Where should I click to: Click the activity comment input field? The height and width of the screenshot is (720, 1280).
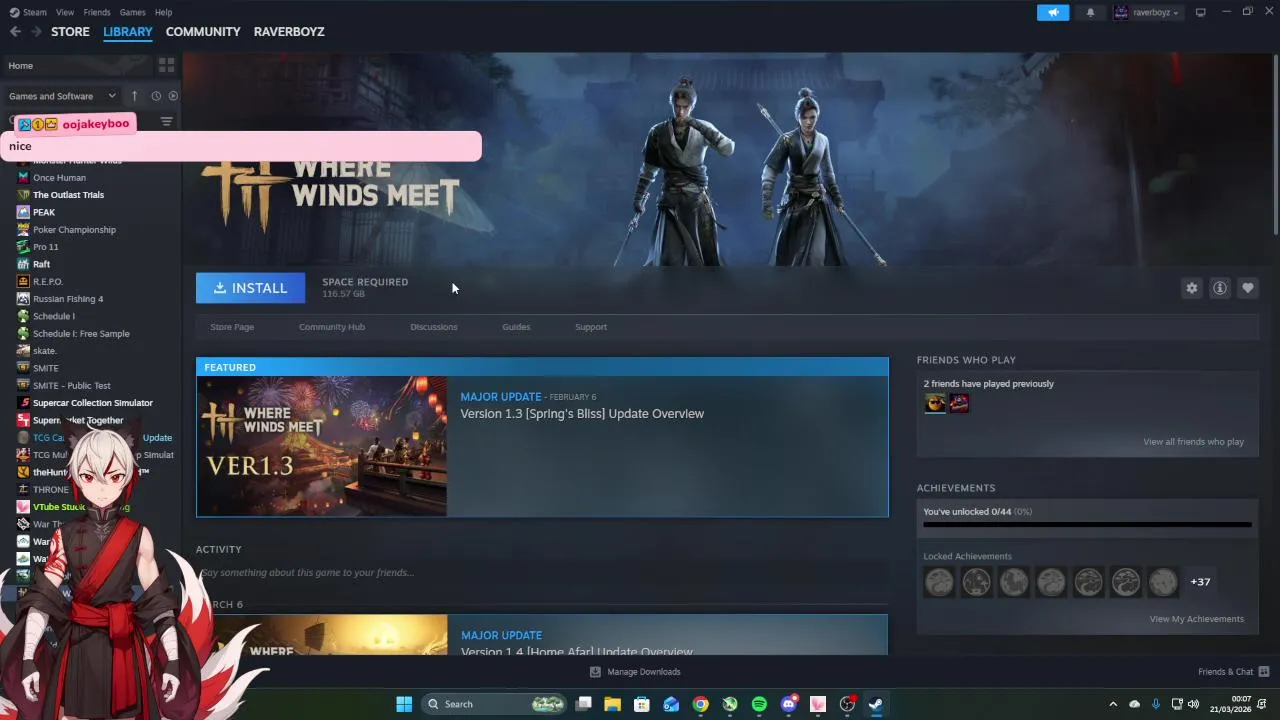click(541, 573)
